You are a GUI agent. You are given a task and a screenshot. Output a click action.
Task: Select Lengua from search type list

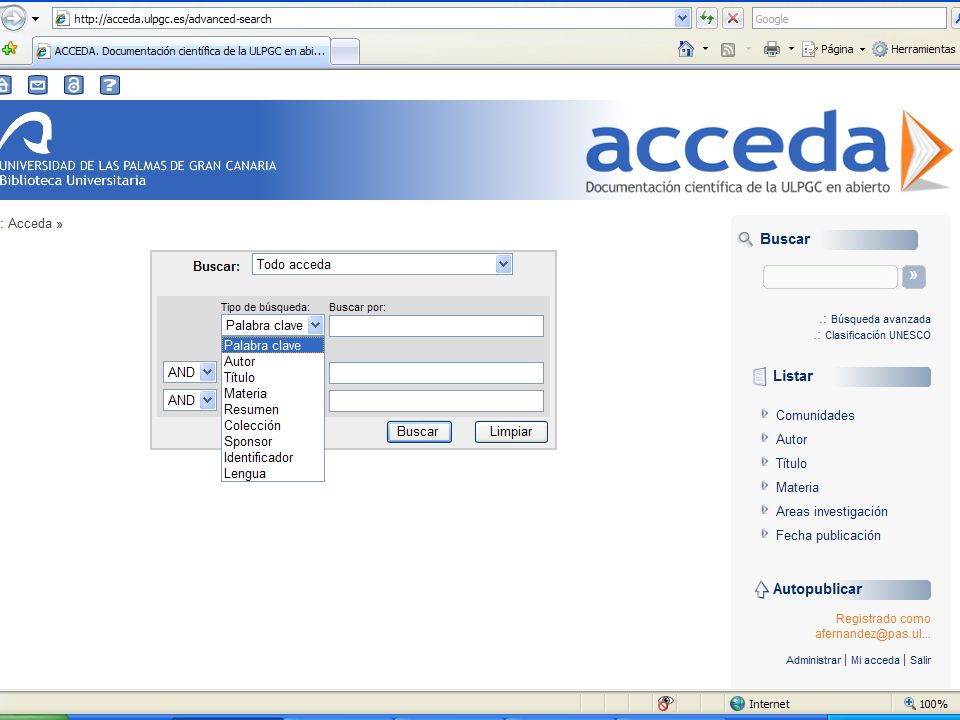point(272,473)
